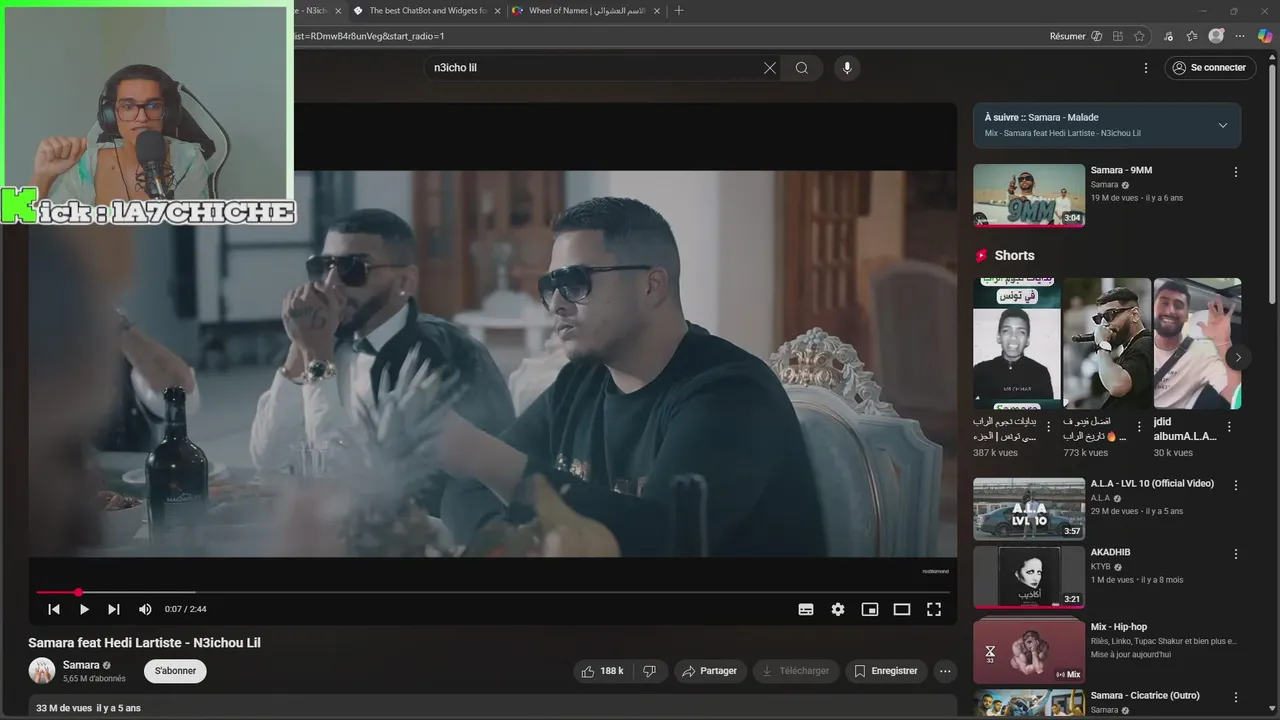Open Mix - Hip-hop playlist title
The width and height of the screenshot is (1280, 720).
(1119, 627)
